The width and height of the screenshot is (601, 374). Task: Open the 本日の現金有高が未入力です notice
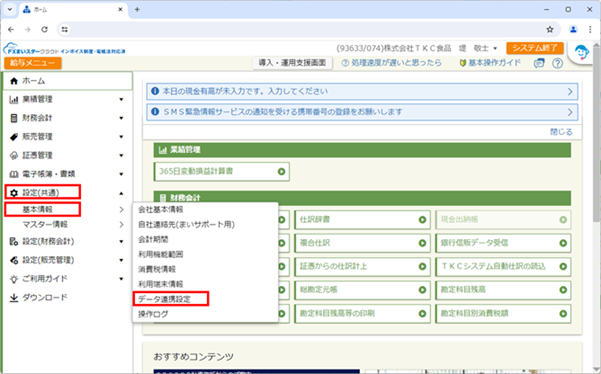[x=362, y=91]
